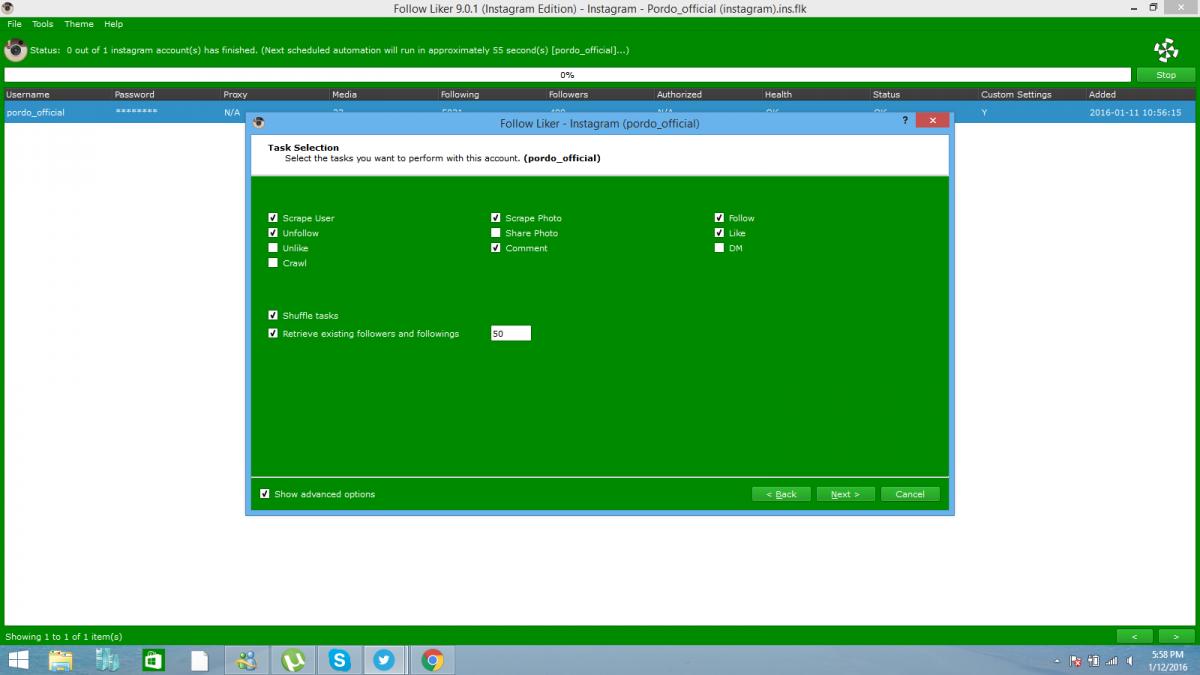The width and height of the screenshot is (1200, 675).
Task: Click the blank document icon on taskbar
Action: [200, 660]
